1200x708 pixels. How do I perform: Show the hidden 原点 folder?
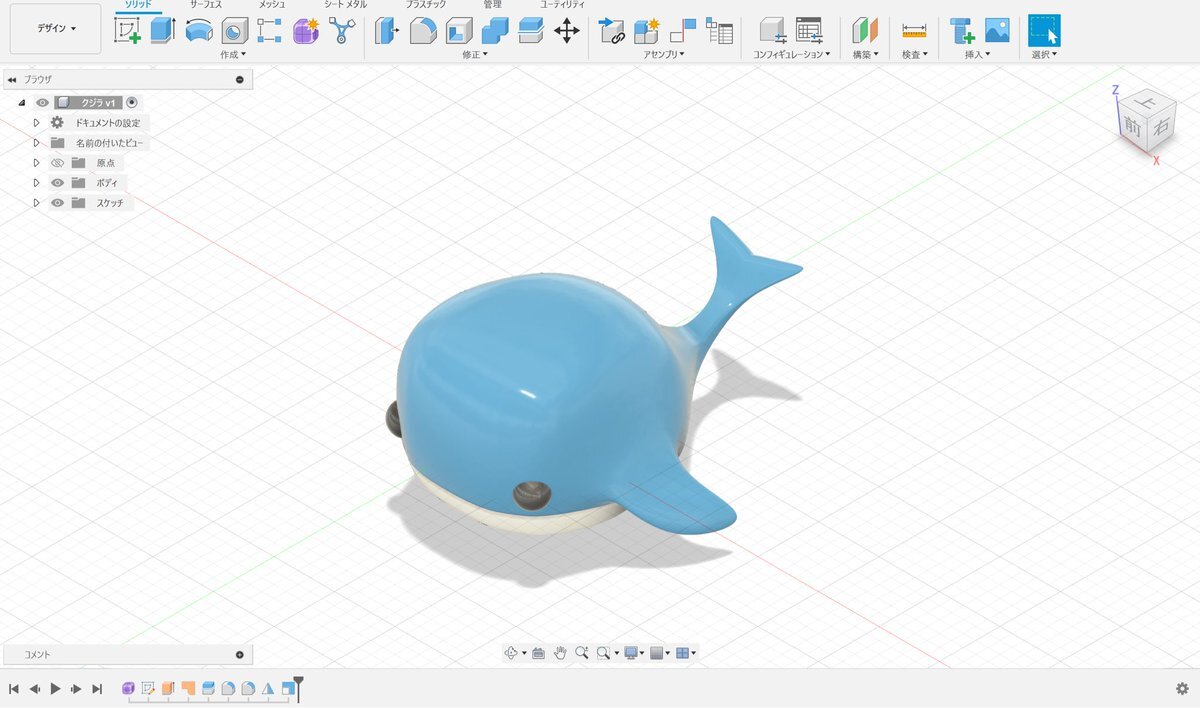(x=57, y=163)
